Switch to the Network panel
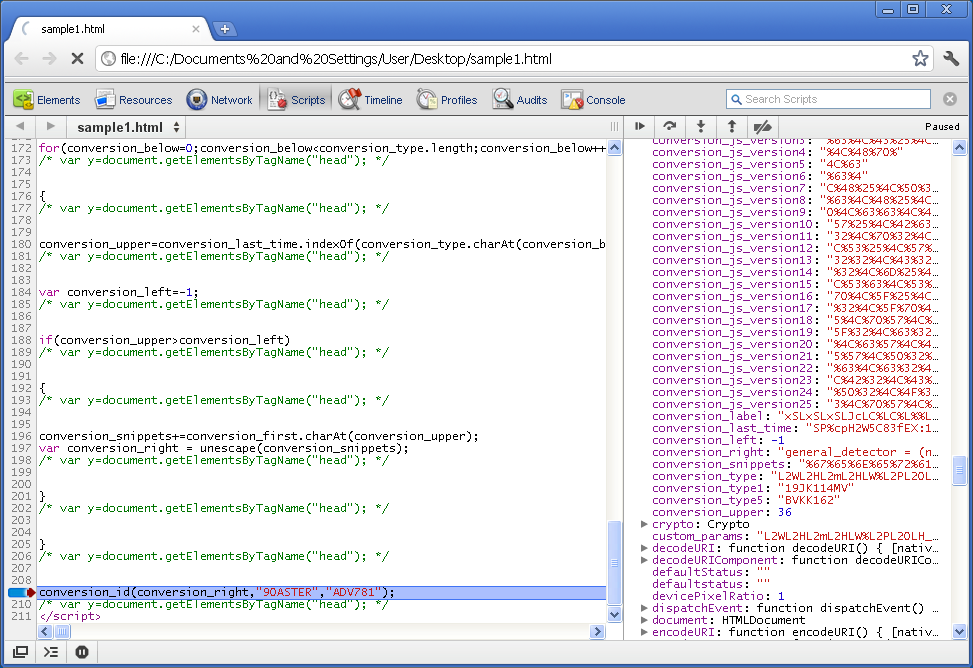This screenshot has height=668, width=973. pos(219,100)
